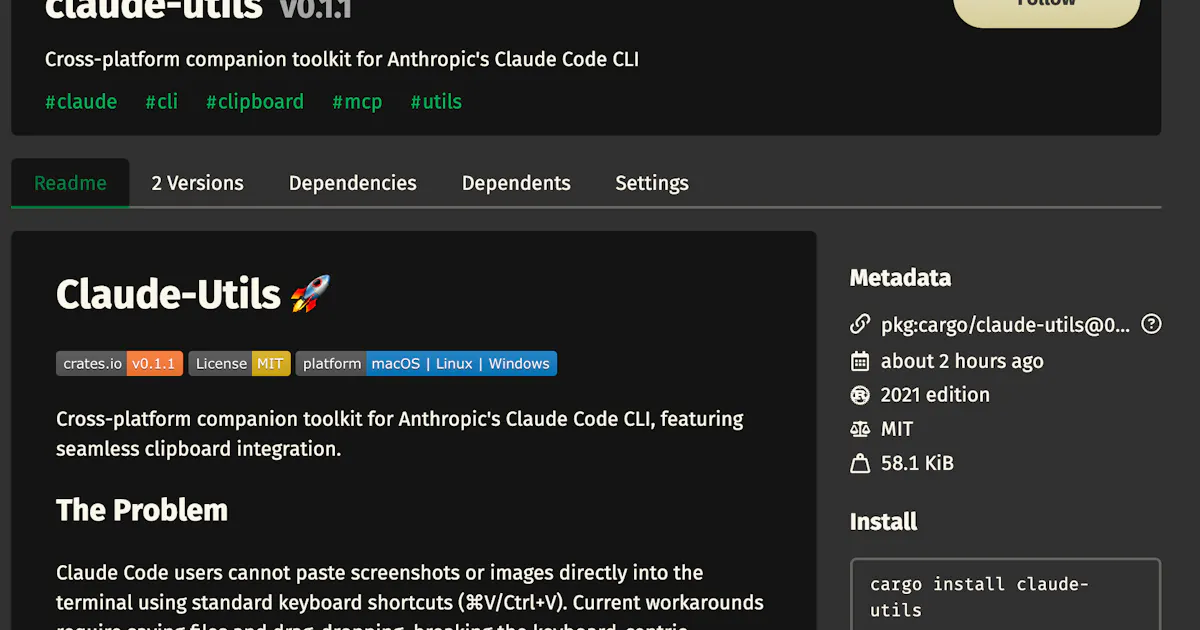This screenshot has height=630, width=1200.
Task: Open the Dependencies tab
Action: (x=353, y=183)
